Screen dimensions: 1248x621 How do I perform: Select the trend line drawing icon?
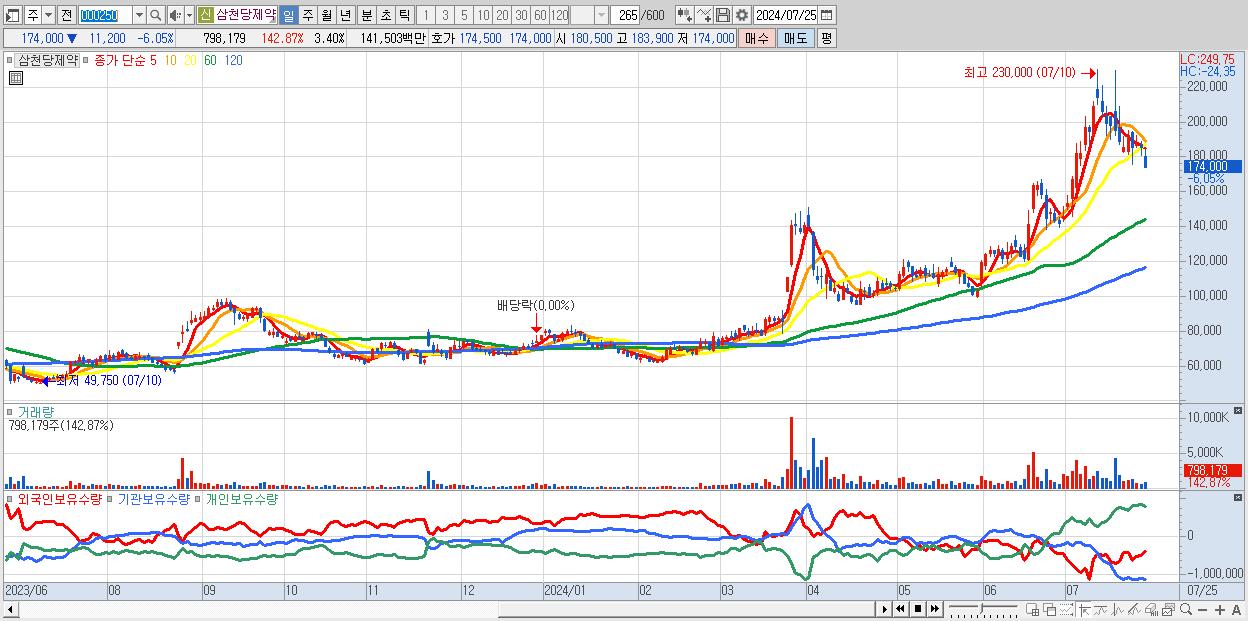[x=1134, y=610]
